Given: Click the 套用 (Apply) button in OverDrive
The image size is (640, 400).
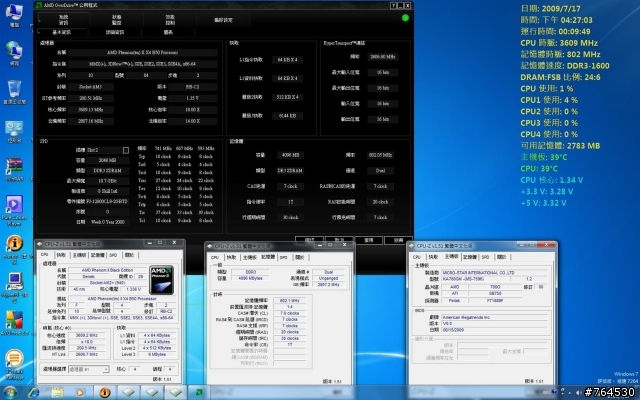Looking at the screenshot, I should tap(369, 240).
